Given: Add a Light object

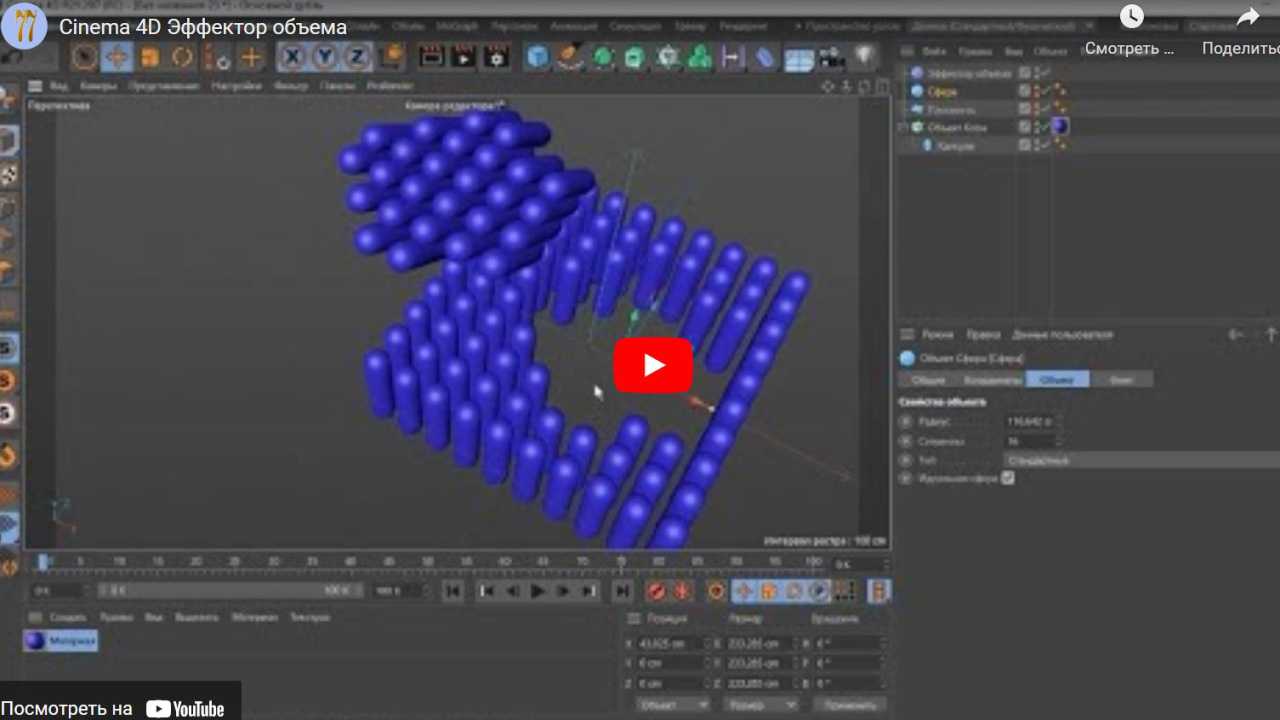Looking at the screenshot, I should [x=864, y=57].
